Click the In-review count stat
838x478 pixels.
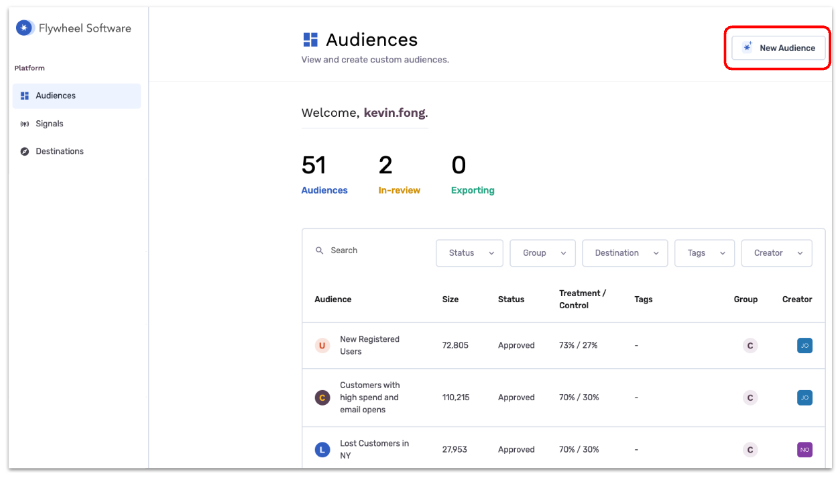click(x=399, y=190)
